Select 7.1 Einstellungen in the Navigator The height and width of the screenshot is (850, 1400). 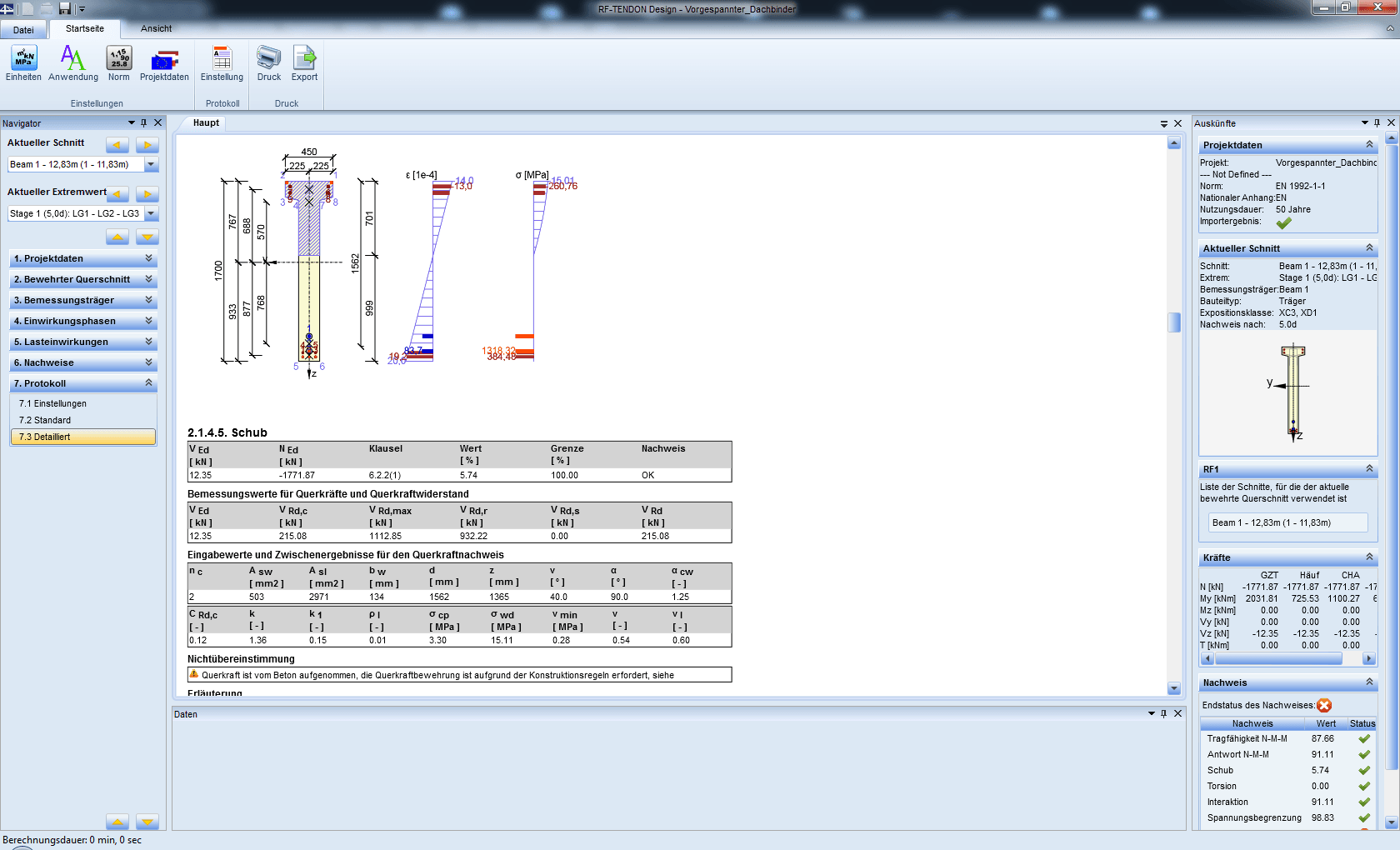pos(52,403)
